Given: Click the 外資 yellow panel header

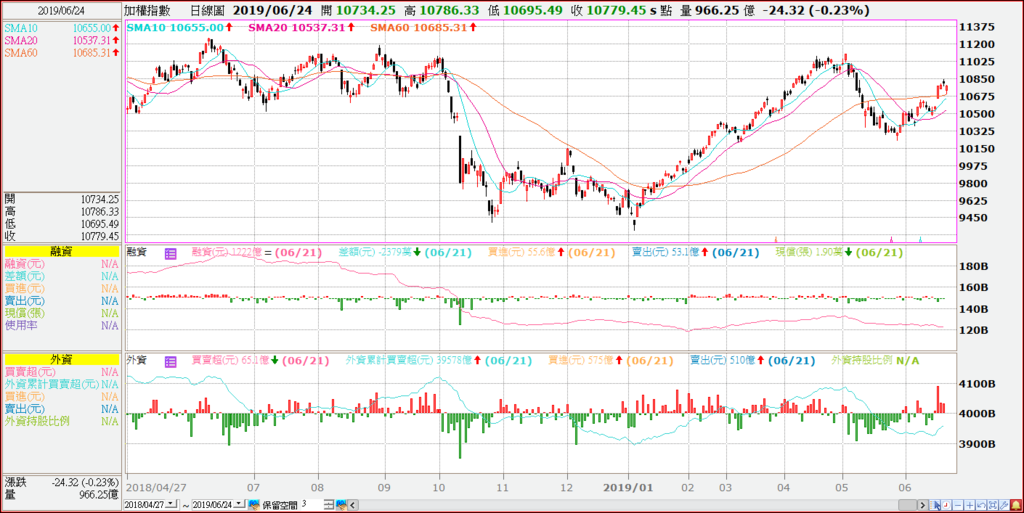Looking at the screenshot, I should tap(61, 360).
